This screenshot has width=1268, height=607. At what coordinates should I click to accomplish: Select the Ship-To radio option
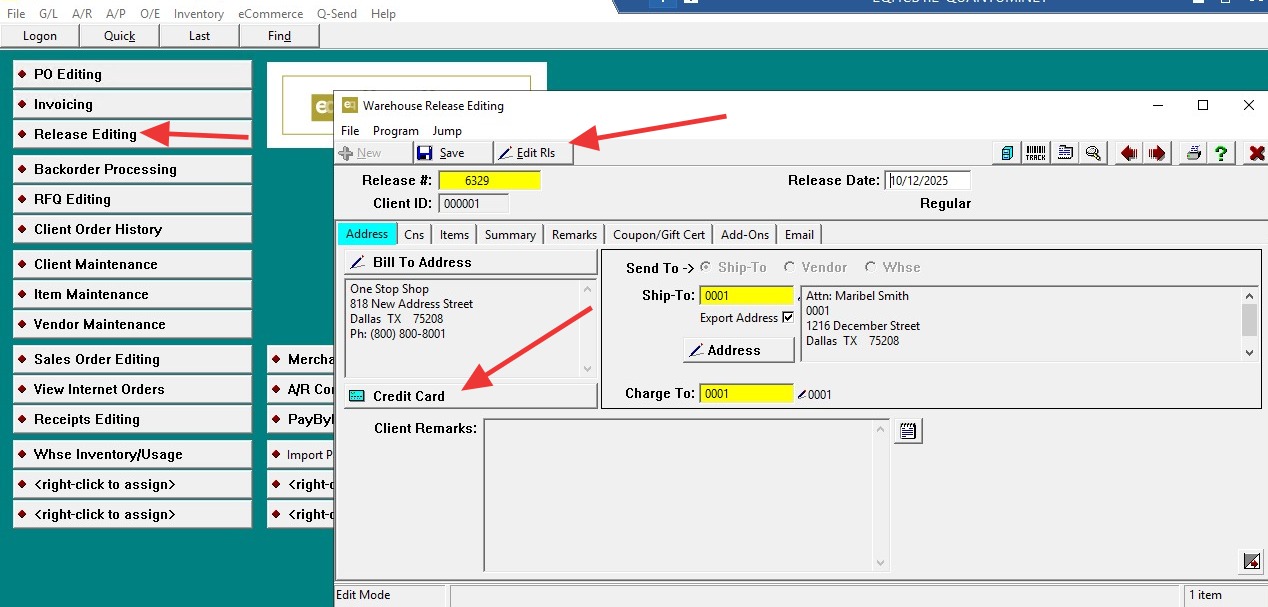pyautogui.click(x=706, y=267)
